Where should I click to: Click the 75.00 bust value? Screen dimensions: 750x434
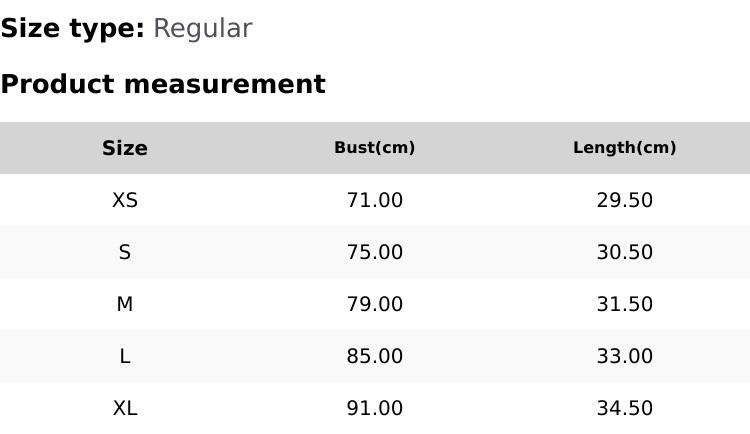point(374,252)
